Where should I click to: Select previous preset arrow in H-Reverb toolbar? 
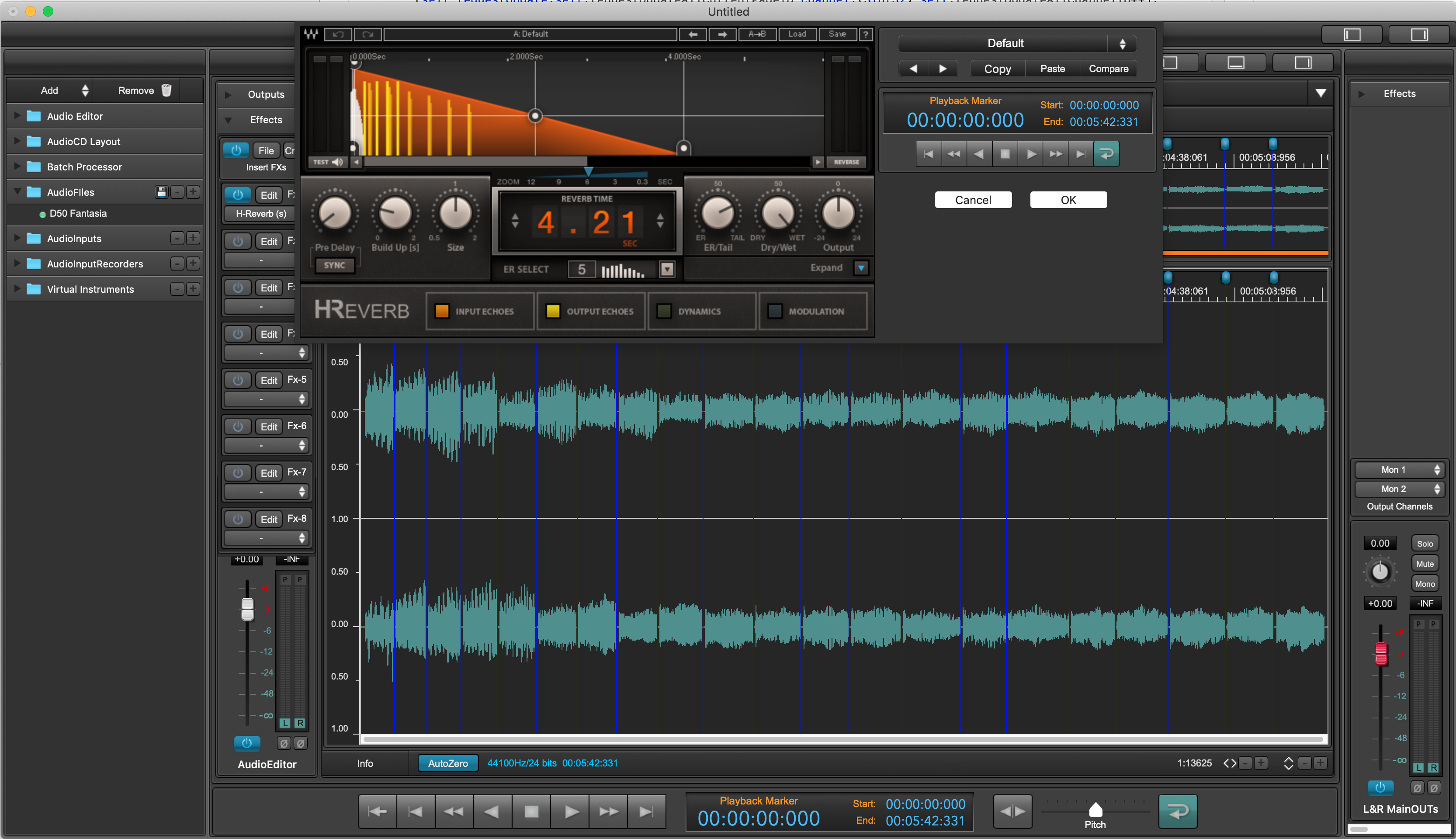[693, 35]
